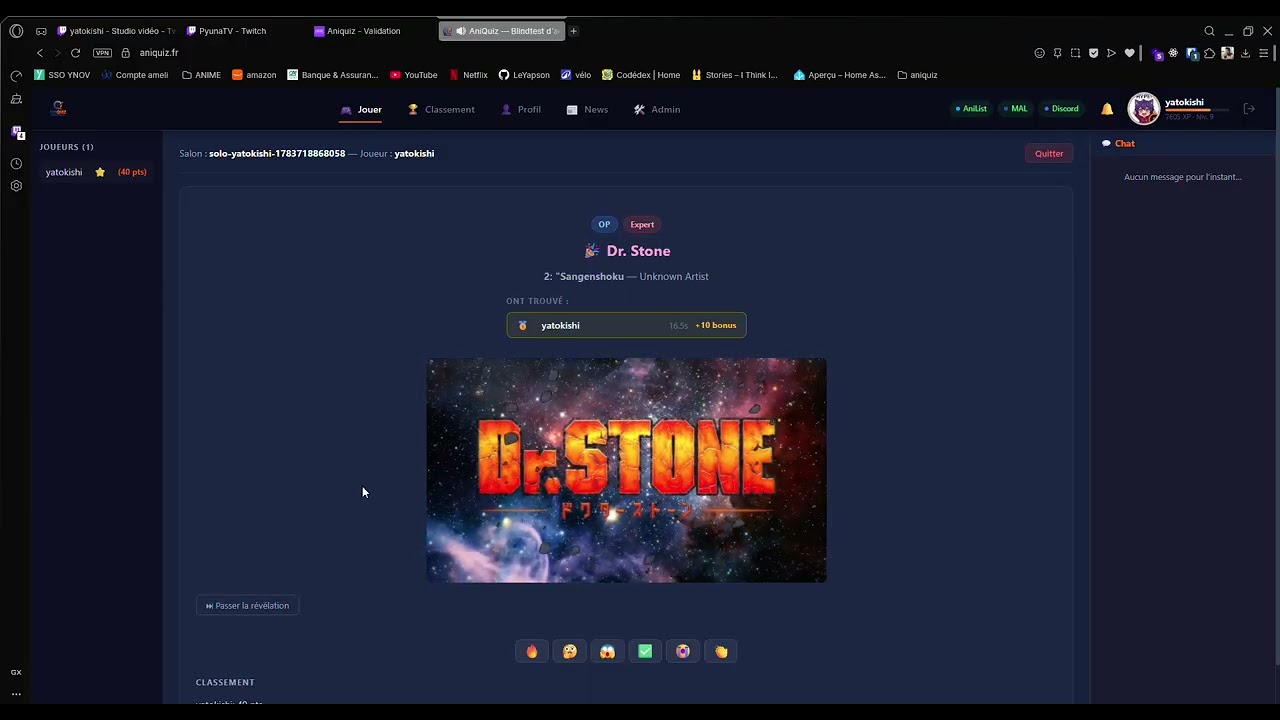Send the fire emoji reaction
Screen dimensions: 1280x720
coord(532,651)
